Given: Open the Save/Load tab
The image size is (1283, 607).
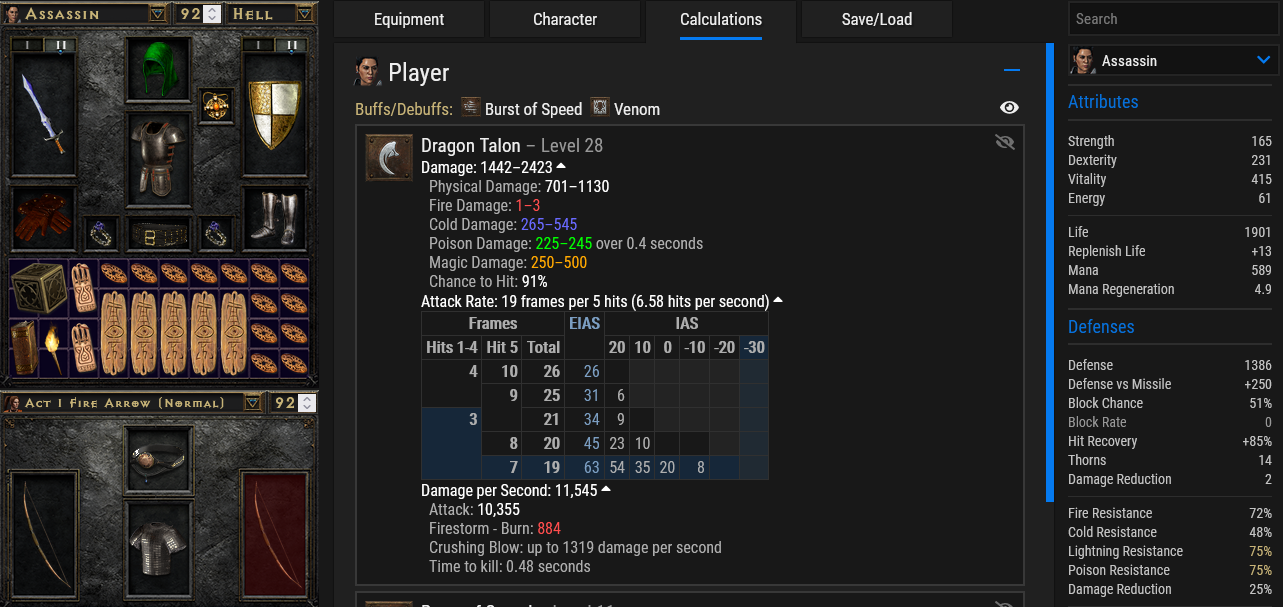Looking at the screenshot, I should 877,19.
